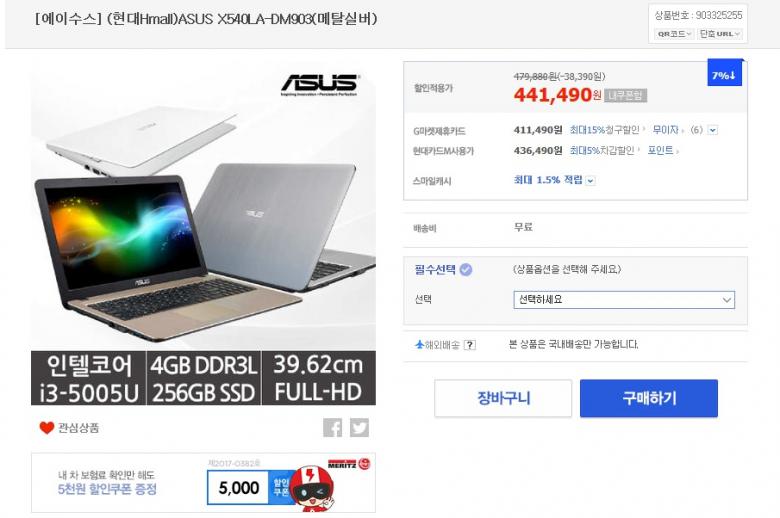This screenshot has height=518, width=780.
Task: Share product via Twitter icon
Action: pyautogui.click(x=360, y=427)
